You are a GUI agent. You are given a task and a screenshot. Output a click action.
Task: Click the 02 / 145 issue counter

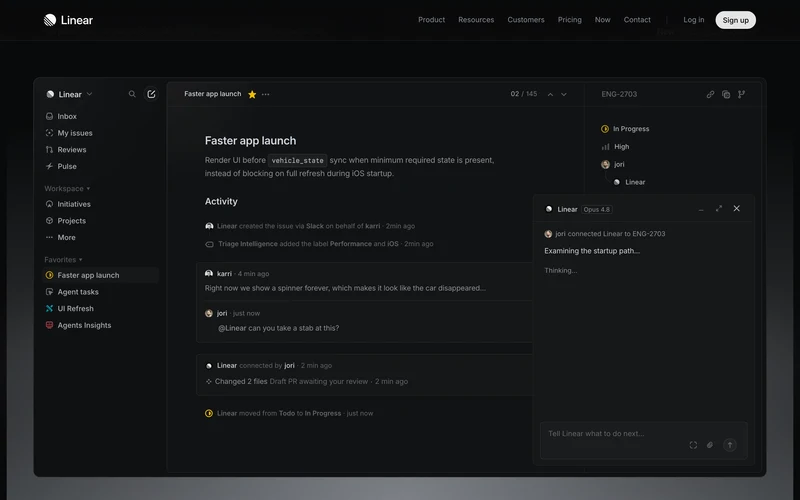click(523, 94)
